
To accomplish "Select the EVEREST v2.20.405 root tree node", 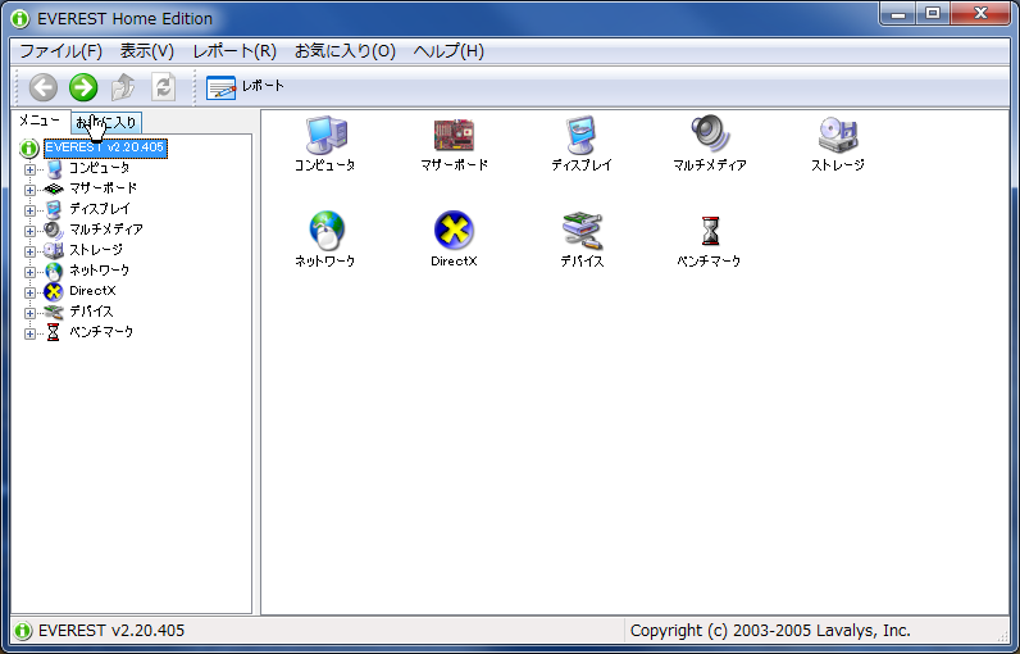I will [105, 148].
